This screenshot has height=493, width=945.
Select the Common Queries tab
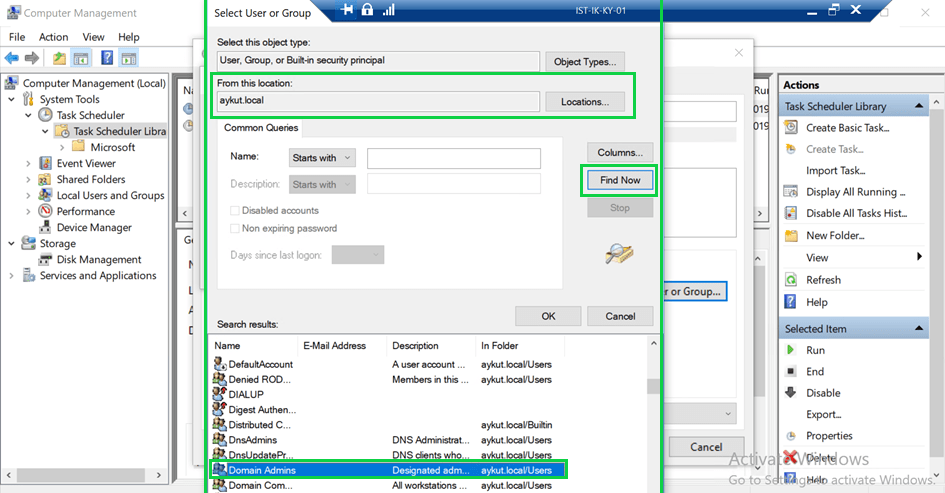tap(260, 128)
